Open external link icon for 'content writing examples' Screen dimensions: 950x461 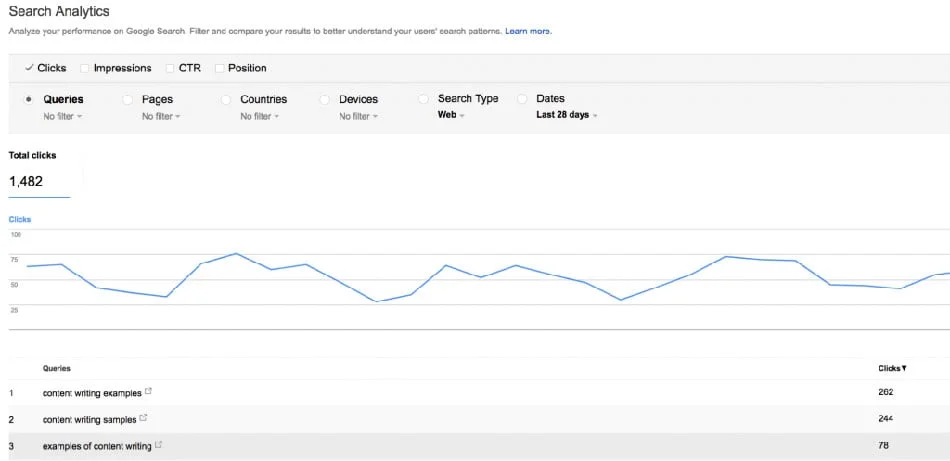point(149,392)
